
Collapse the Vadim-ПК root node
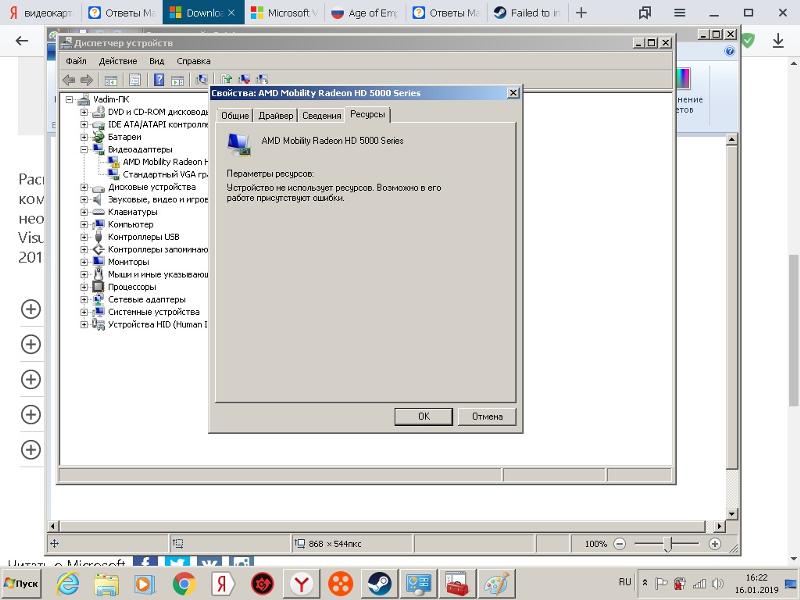(70, 99)
